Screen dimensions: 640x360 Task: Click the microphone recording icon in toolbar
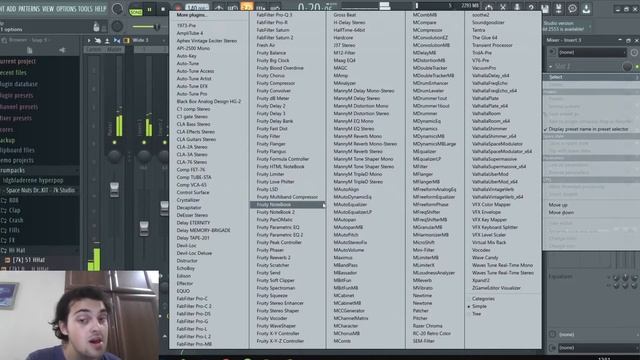tap(517, 7)
